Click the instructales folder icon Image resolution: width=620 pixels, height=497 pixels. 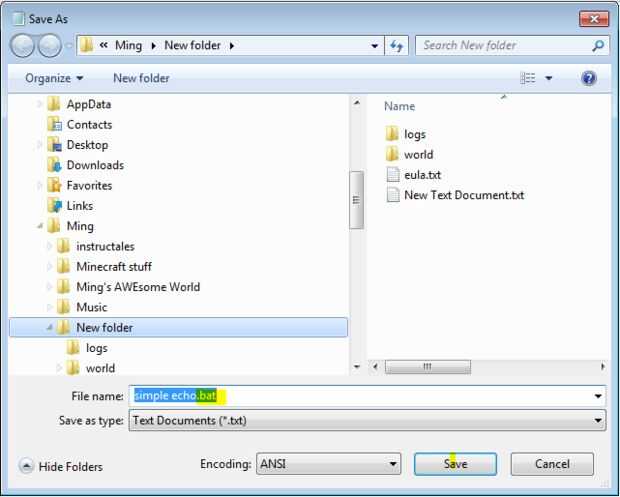[x=63, y=246]
